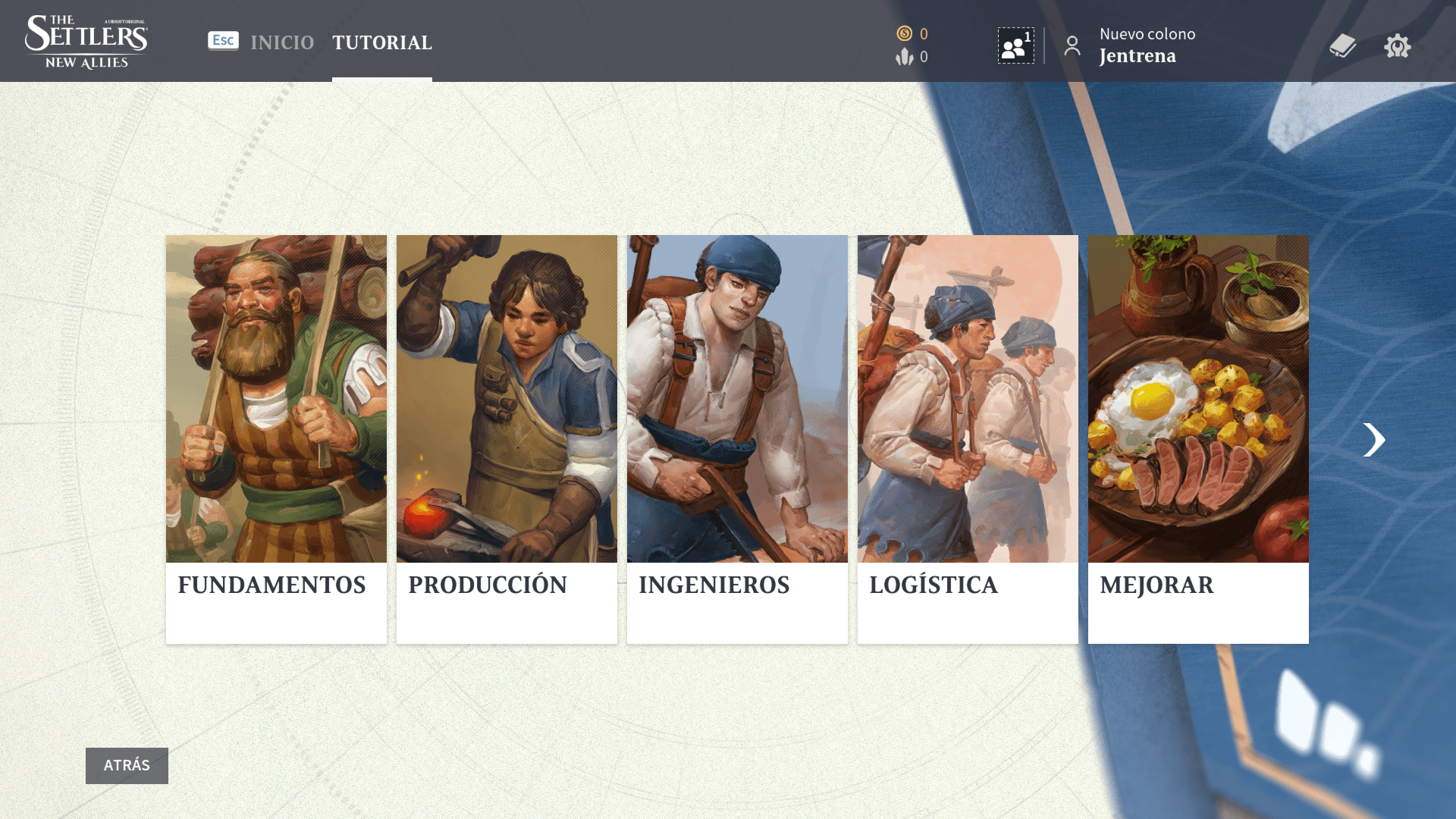Click the gold coin currency icon

click(x=904, y=33)
